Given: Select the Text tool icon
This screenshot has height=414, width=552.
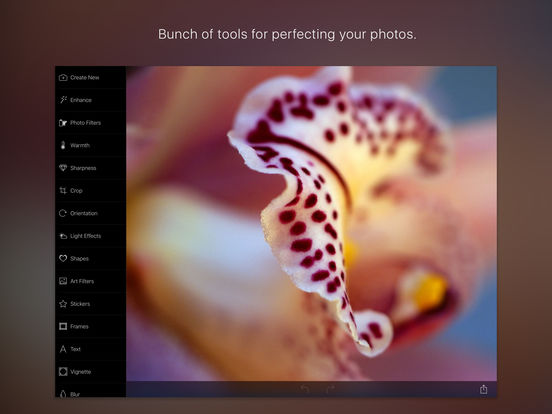Looking at the screenshot, I should coord(63,349).
